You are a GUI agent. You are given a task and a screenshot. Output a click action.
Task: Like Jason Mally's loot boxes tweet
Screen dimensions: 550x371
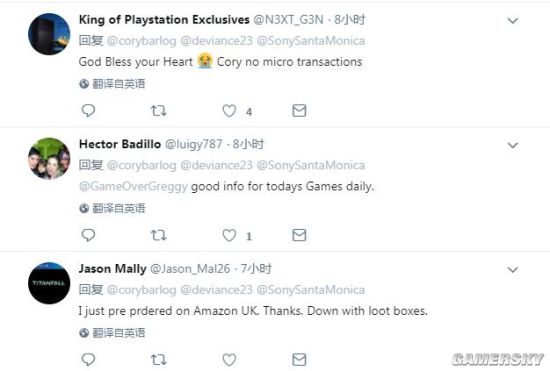pos(229,359)
